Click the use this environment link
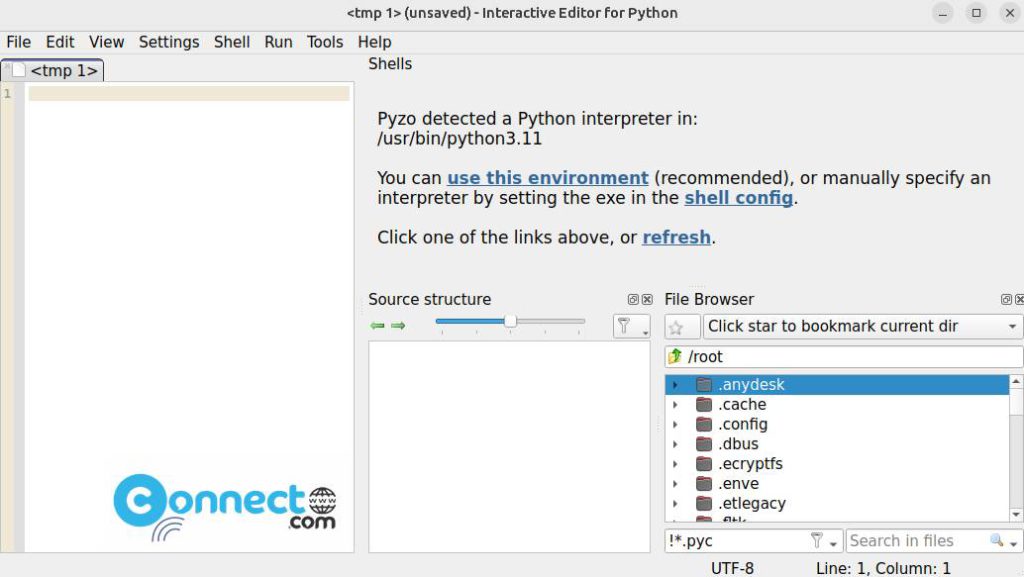Image resolution: width=1024 pixels, height=577 pixels. pyautogui.click(x=547, y=177)
